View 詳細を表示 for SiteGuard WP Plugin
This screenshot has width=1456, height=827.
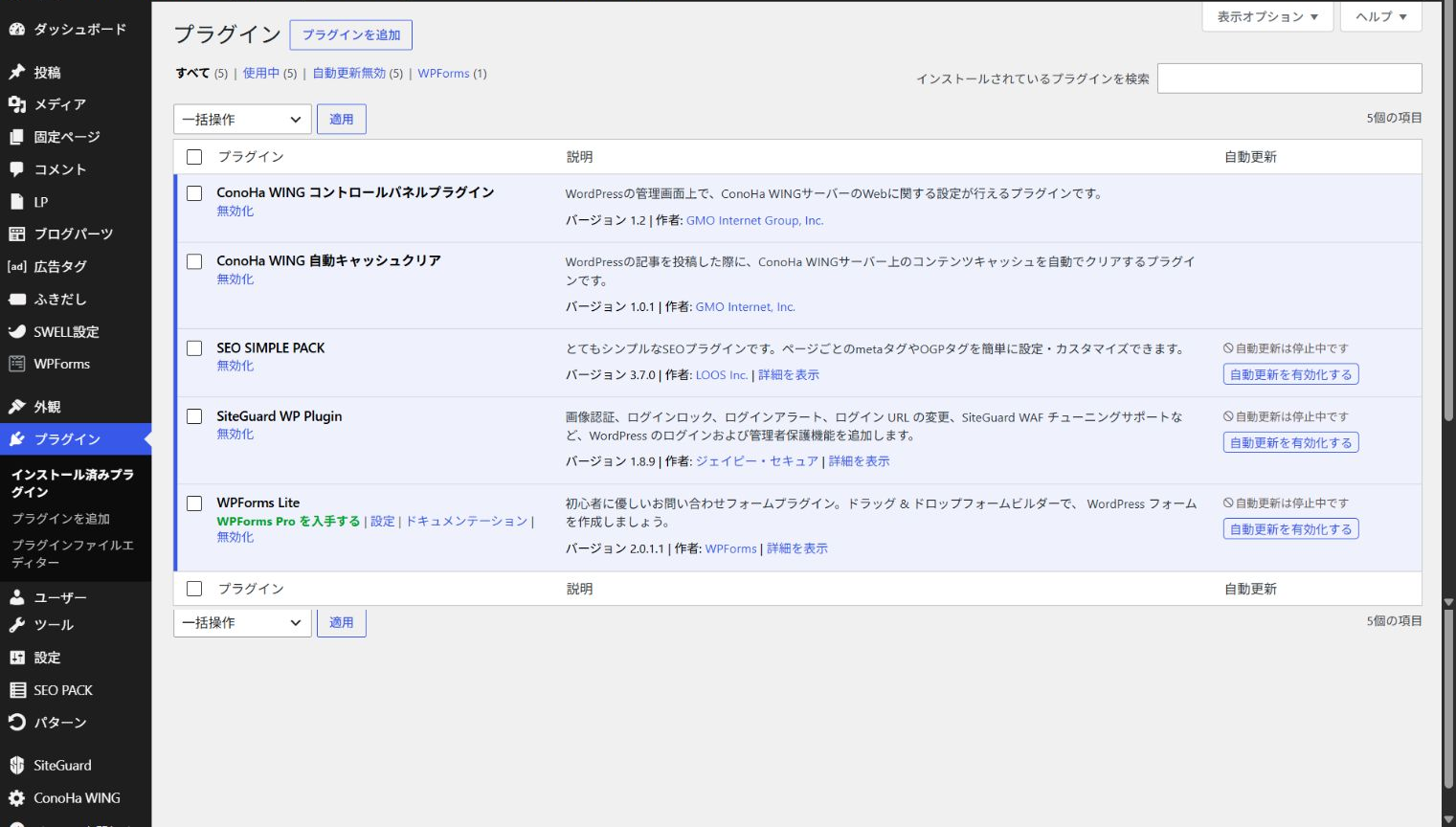860,461
